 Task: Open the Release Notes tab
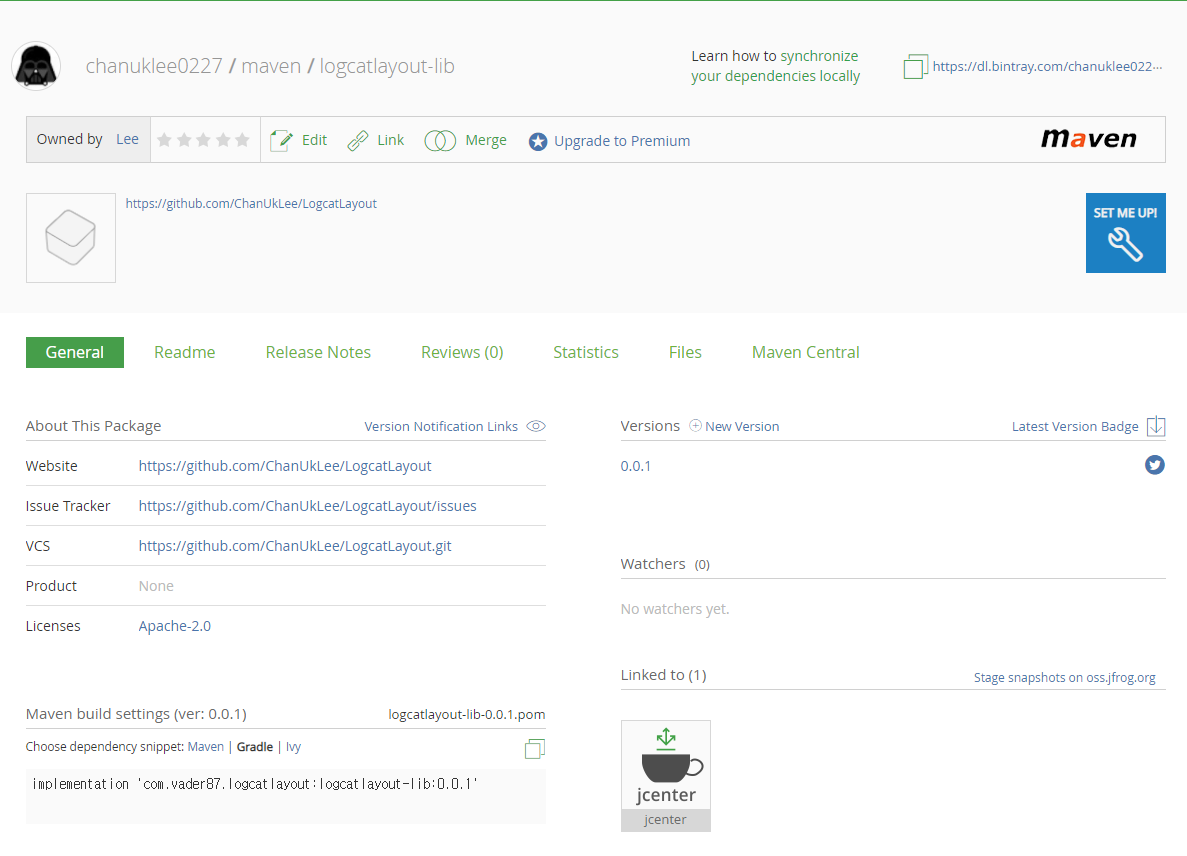(318, 352)
